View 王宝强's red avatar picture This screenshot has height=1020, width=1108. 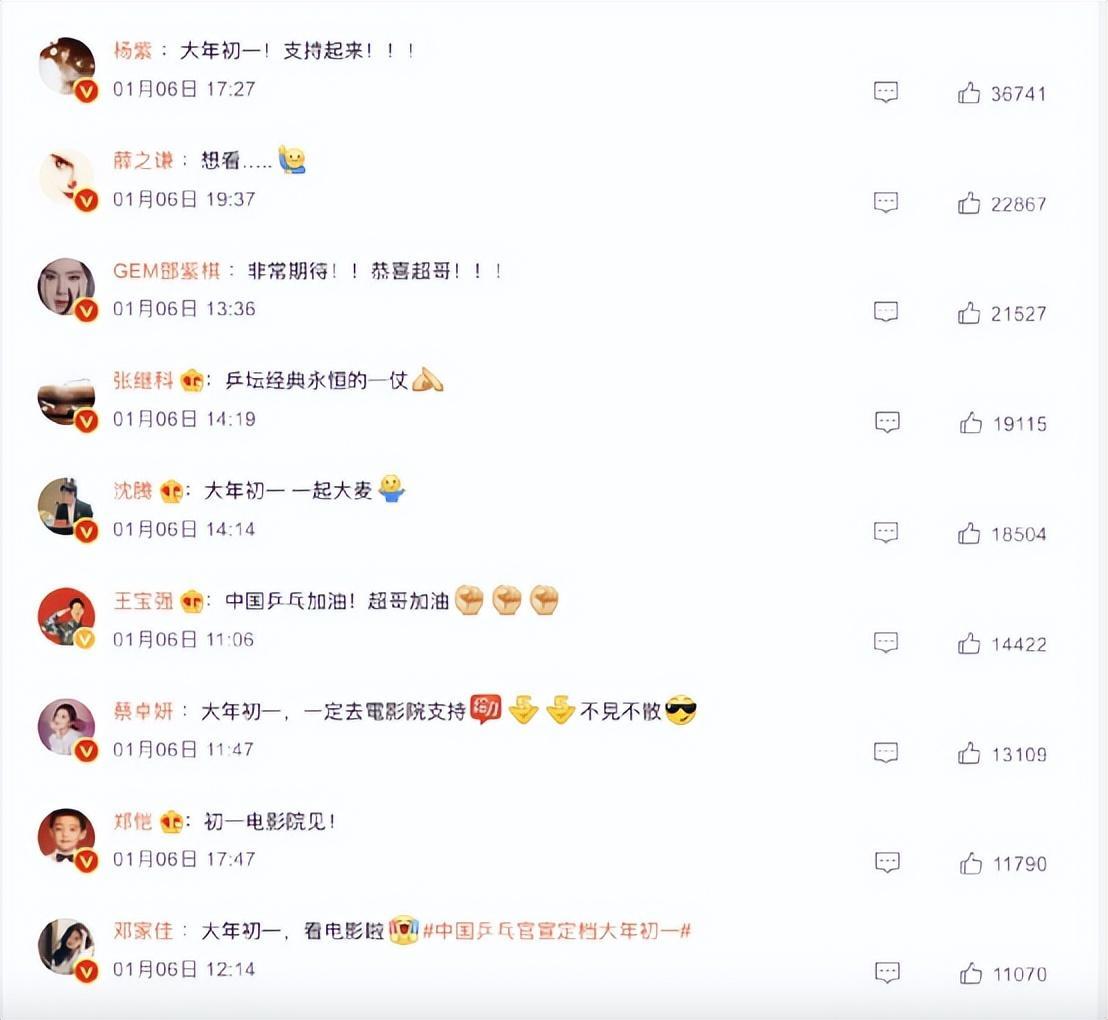(x=66, y=616)
